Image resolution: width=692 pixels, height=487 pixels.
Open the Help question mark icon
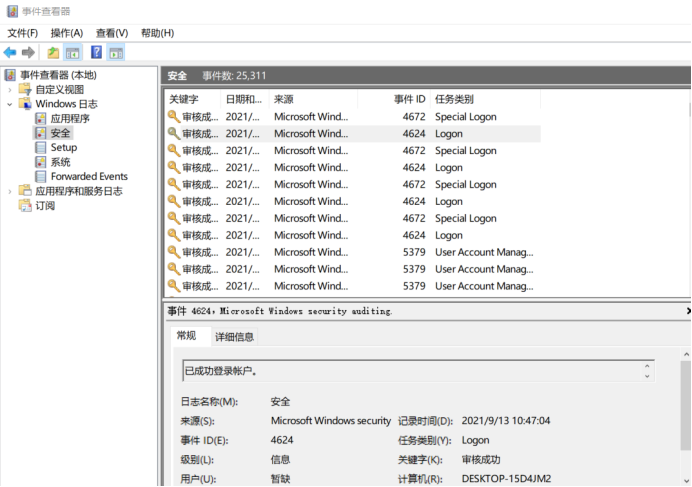pos(96,53)
